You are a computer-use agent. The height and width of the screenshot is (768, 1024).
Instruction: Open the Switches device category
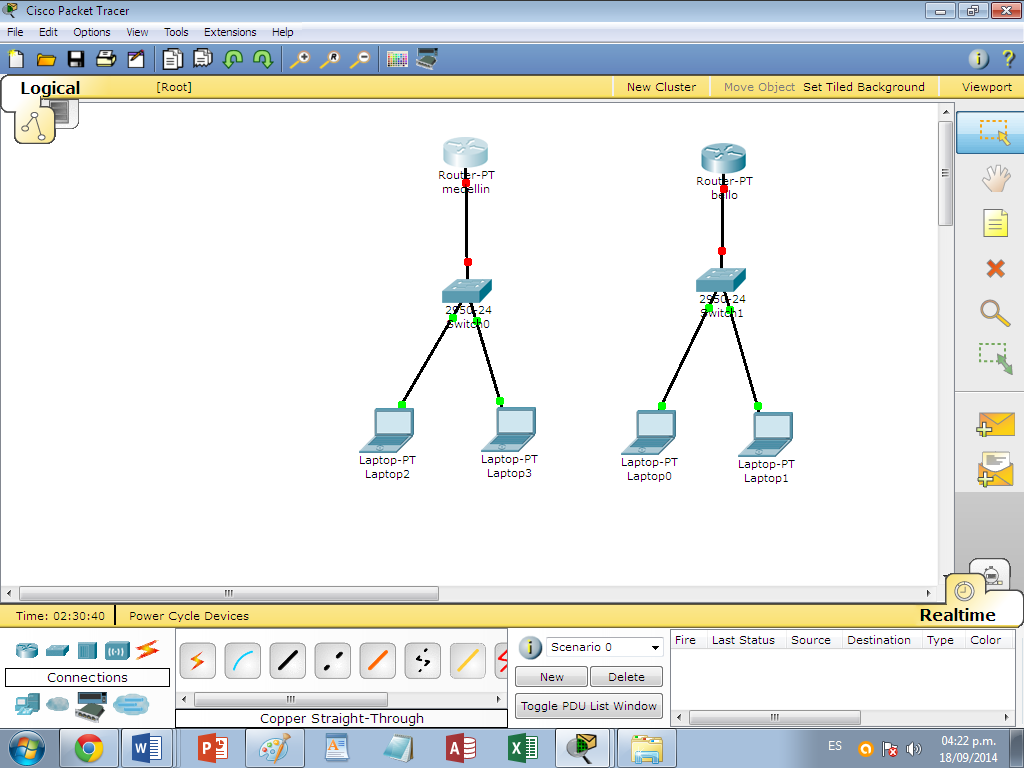(x=57, y=650)
